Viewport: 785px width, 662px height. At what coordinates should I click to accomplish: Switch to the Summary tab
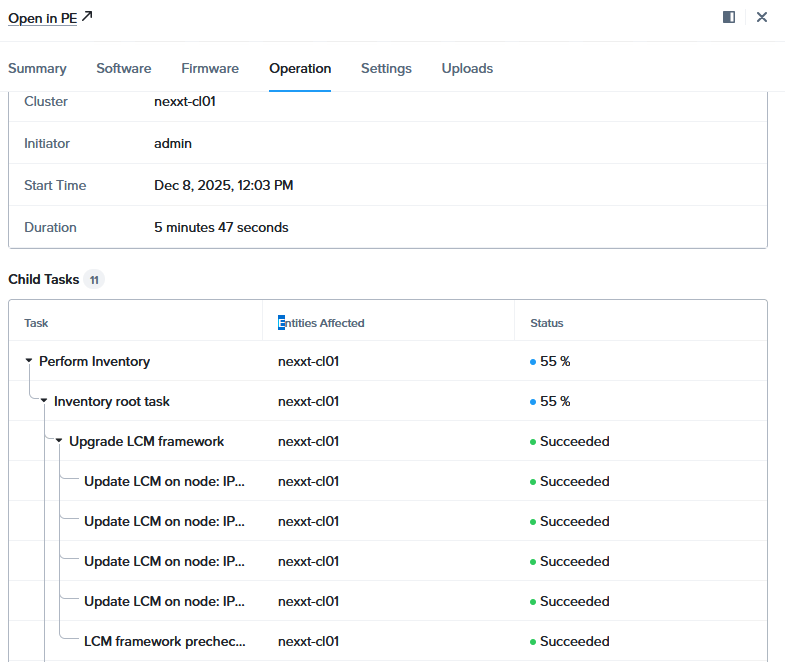pos(37,68)
